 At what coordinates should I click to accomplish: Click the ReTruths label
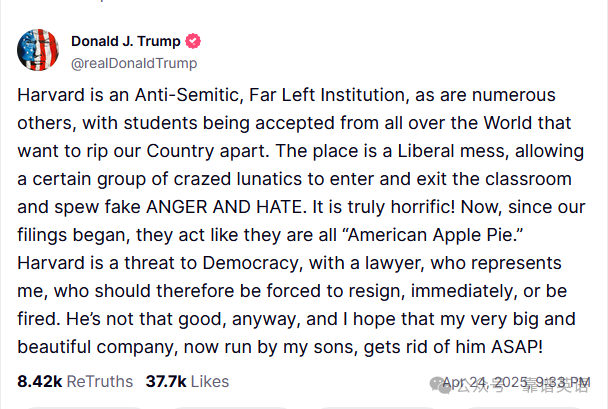pos(100,381)
